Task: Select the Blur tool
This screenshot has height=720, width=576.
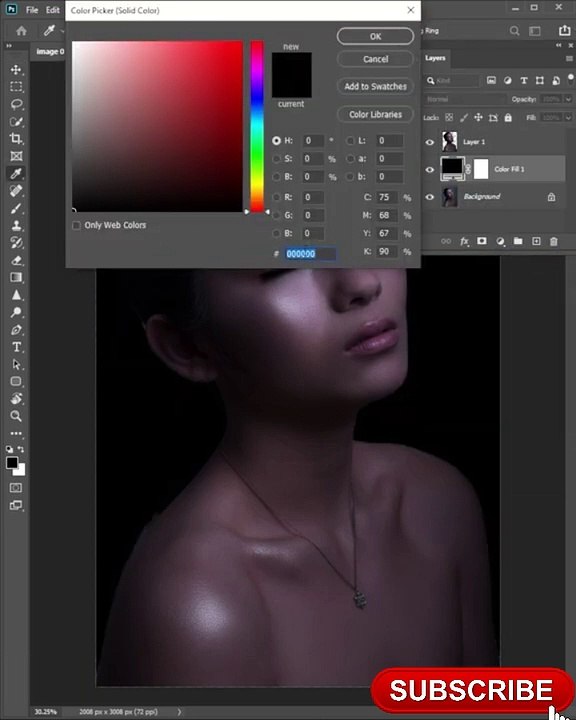Action: coord(16,295)
